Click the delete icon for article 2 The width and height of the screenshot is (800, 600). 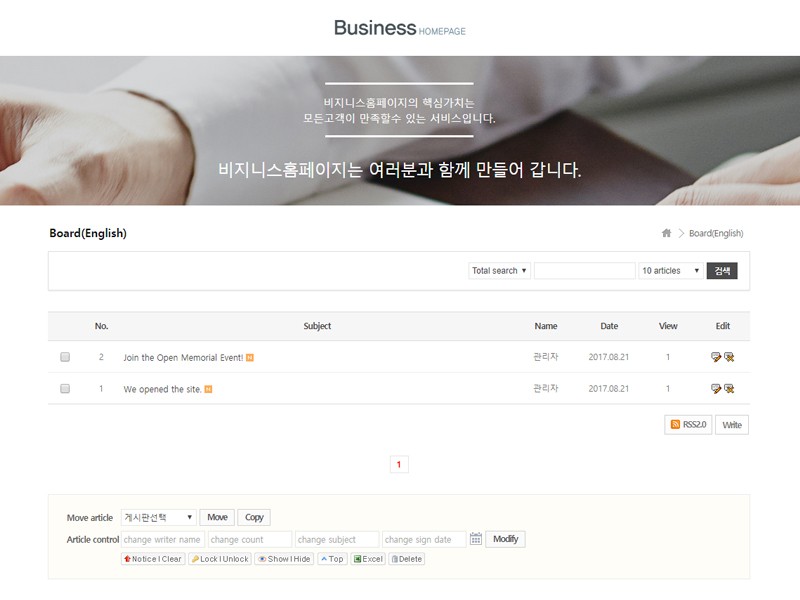[x=729, y=357]
